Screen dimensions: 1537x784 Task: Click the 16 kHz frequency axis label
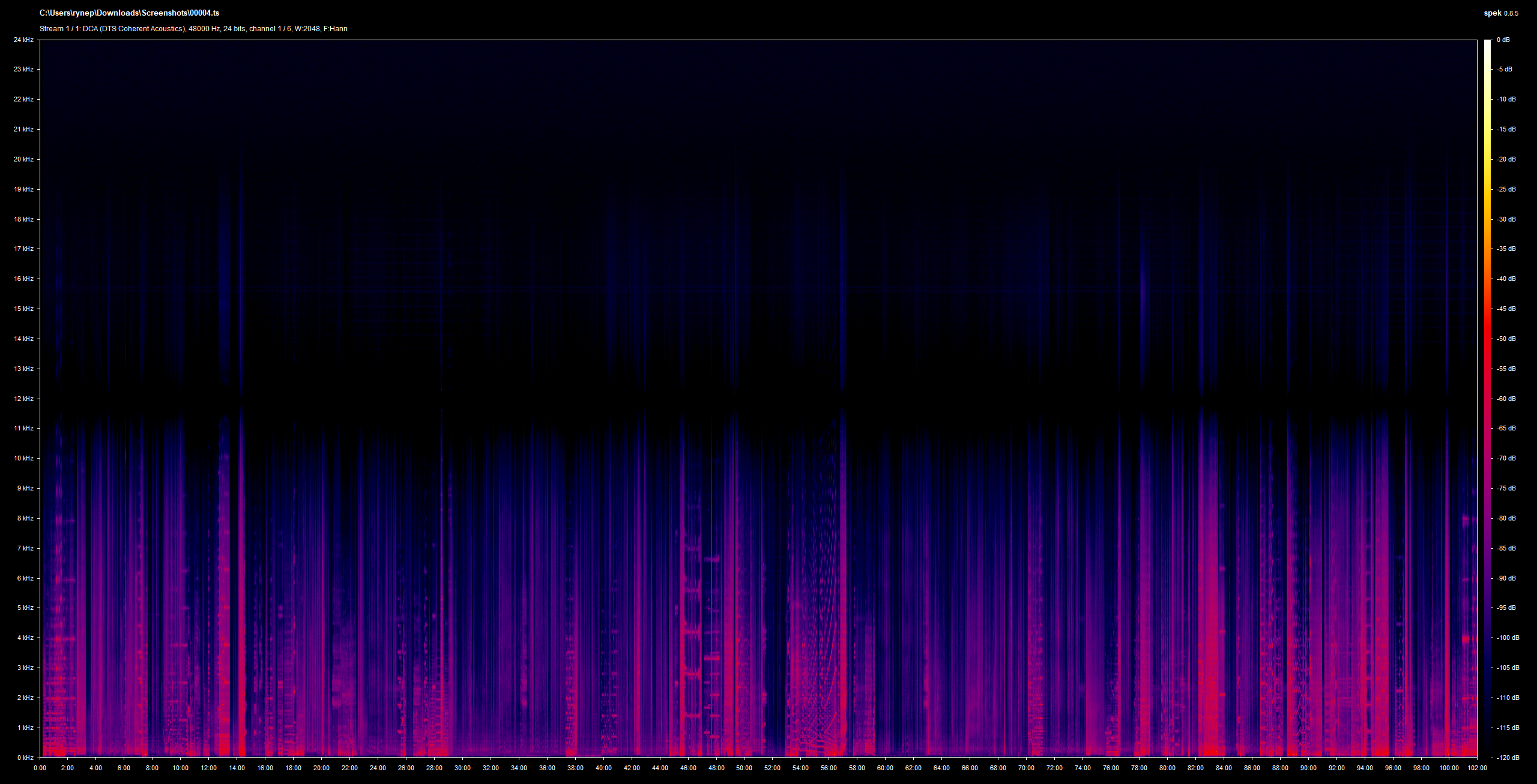[24, 279]
